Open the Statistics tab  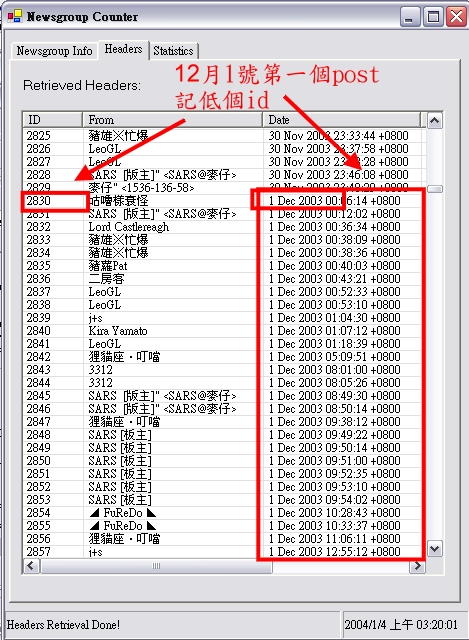(x=173, y=51)
